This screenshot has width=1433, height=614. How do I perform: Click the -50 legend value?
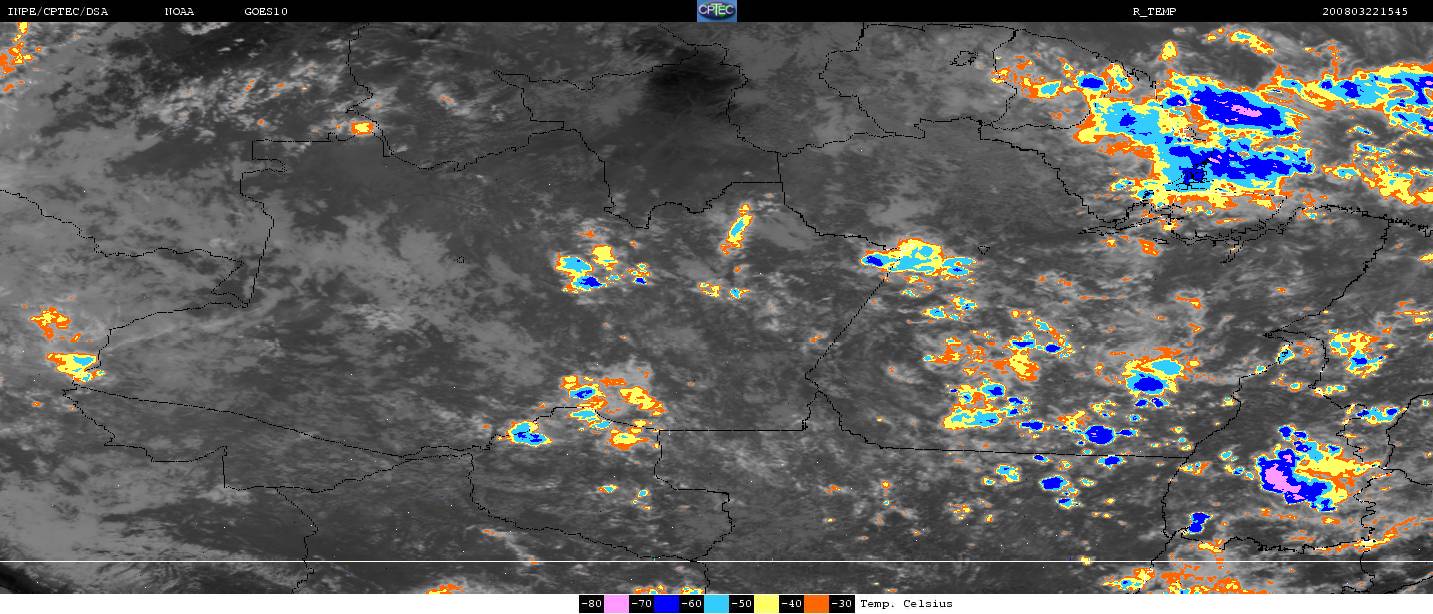[x=741, y=604]
